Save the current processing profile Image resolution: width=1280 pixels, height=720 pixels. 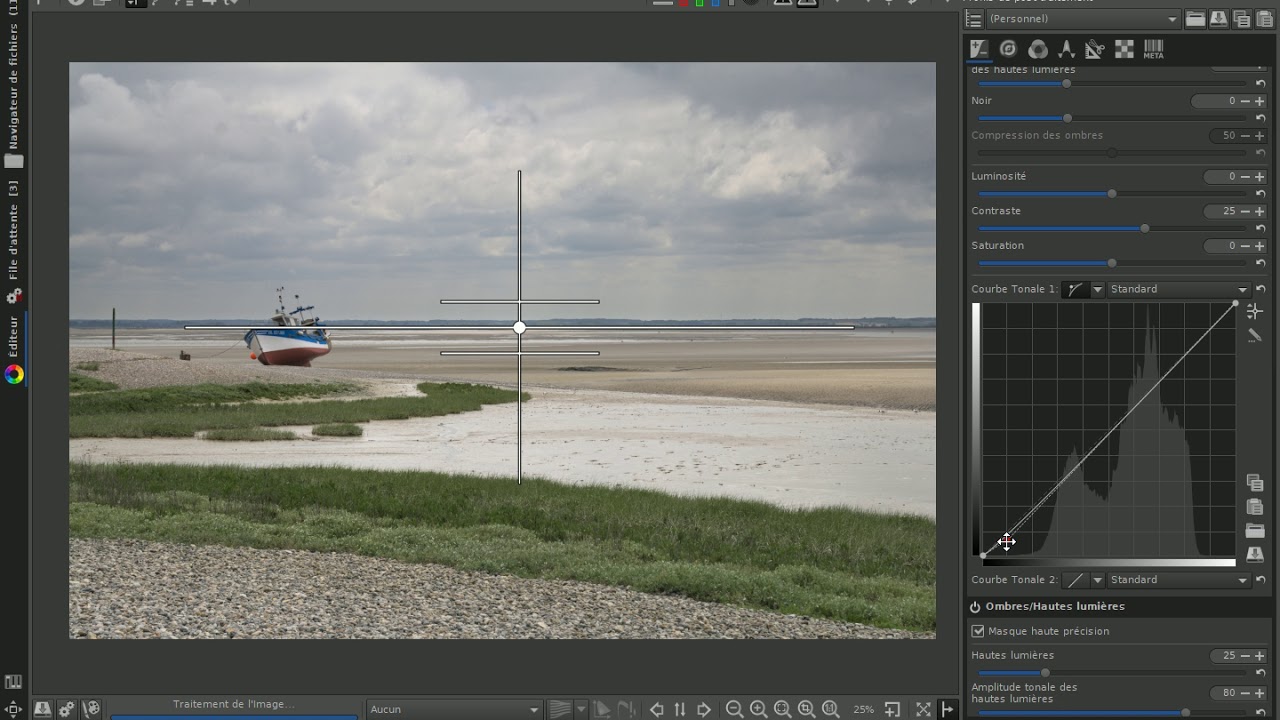[1218, 19]
